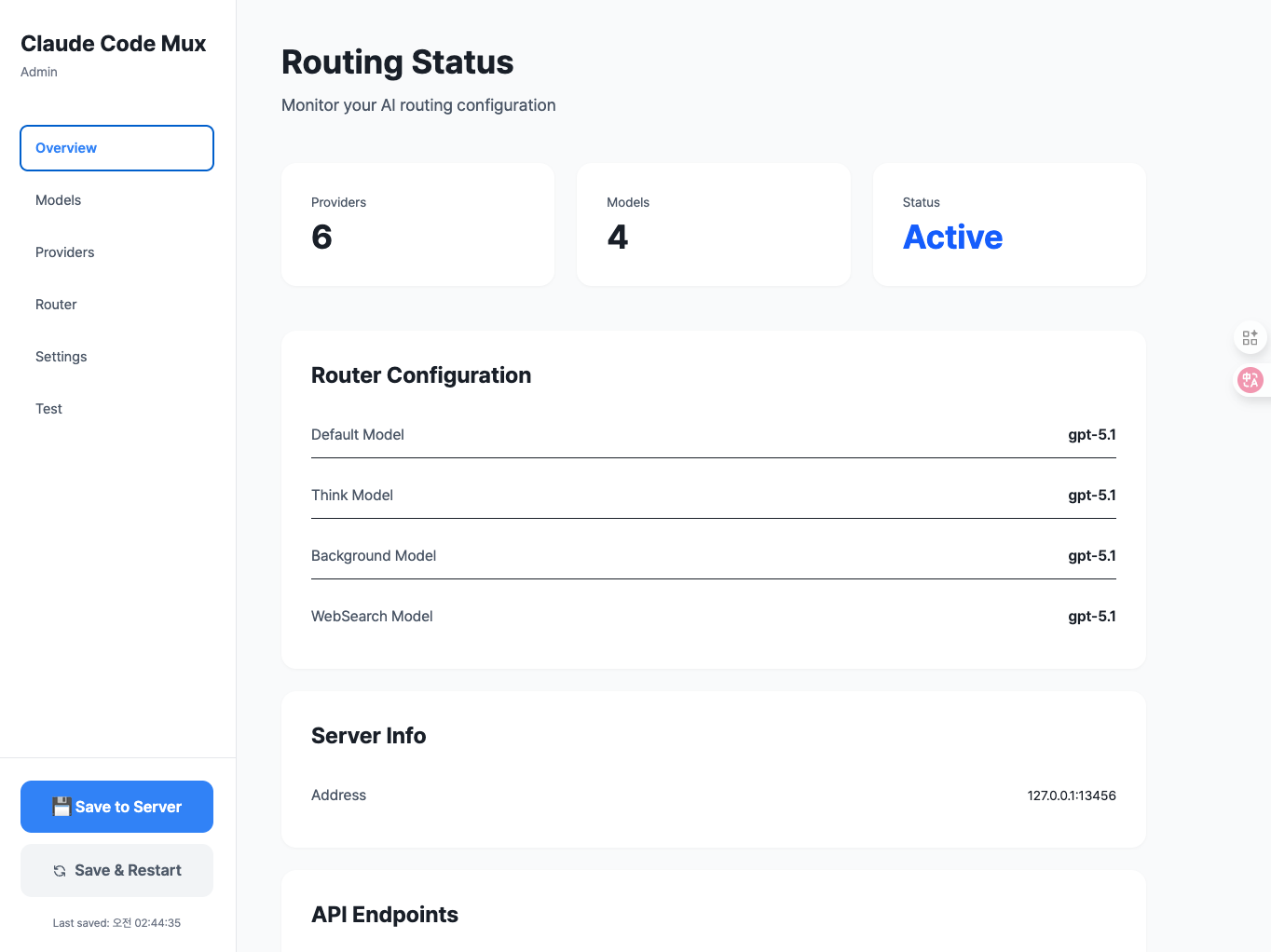Image resolution: width=1271 pixels, height=952 pixels.
Task: Click the Save to Server button
Action: click(116, 807)
